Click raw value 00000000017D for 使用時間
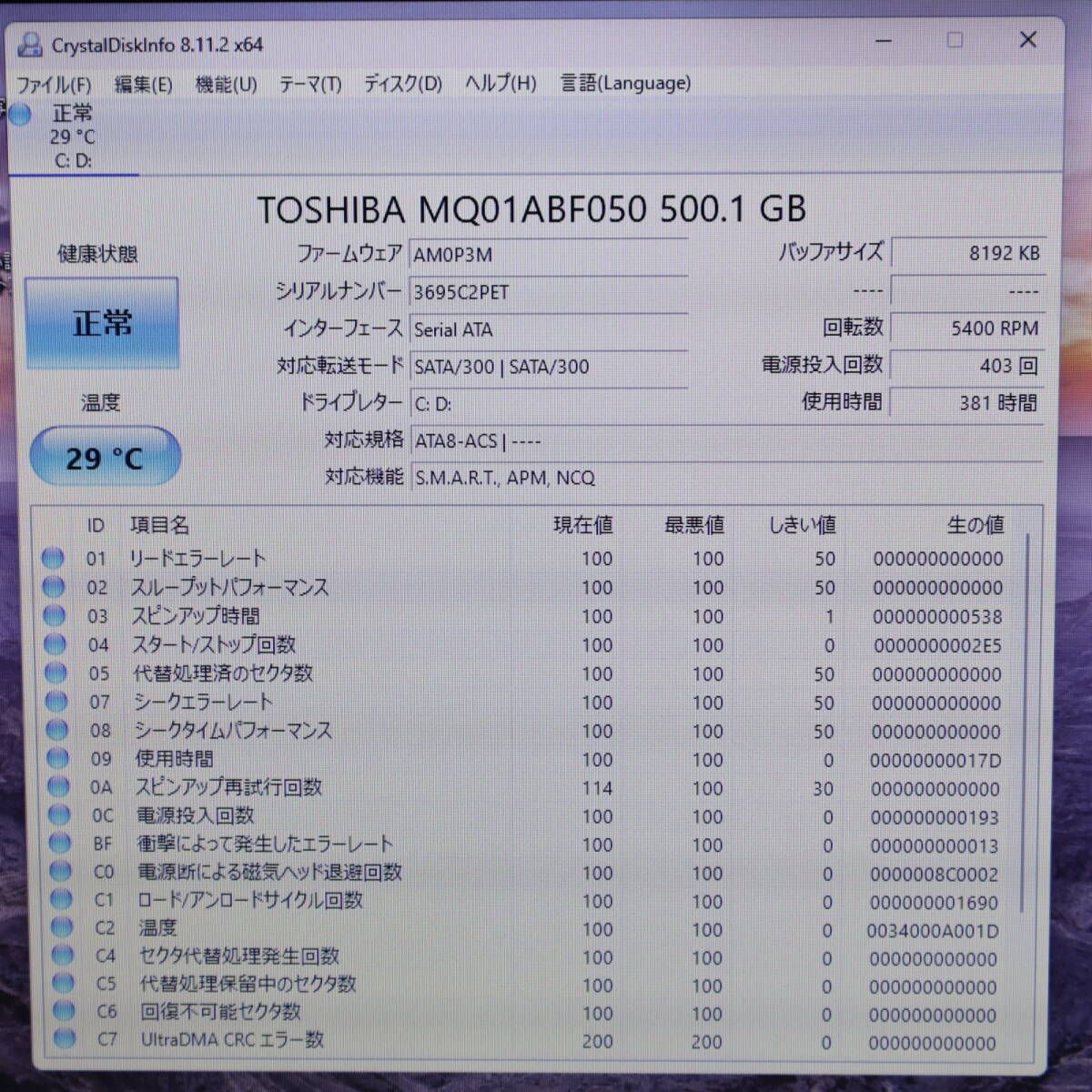 pyautogui.click(x=935, y=760)
